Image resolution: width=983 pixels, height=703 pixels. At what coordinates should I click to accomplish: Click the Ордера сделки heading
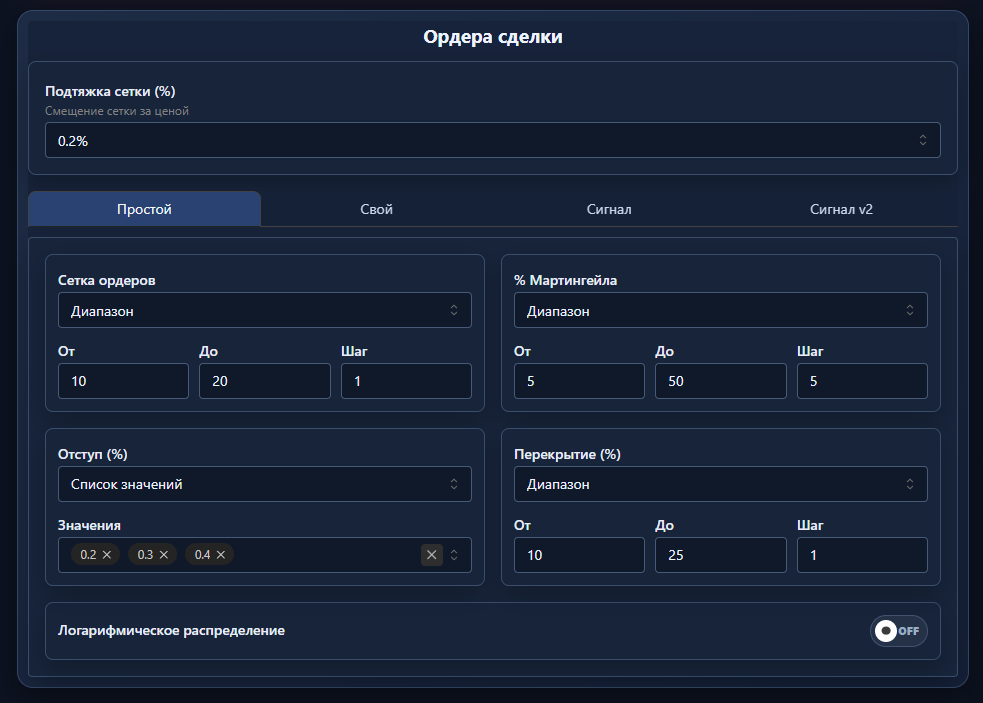493,37
